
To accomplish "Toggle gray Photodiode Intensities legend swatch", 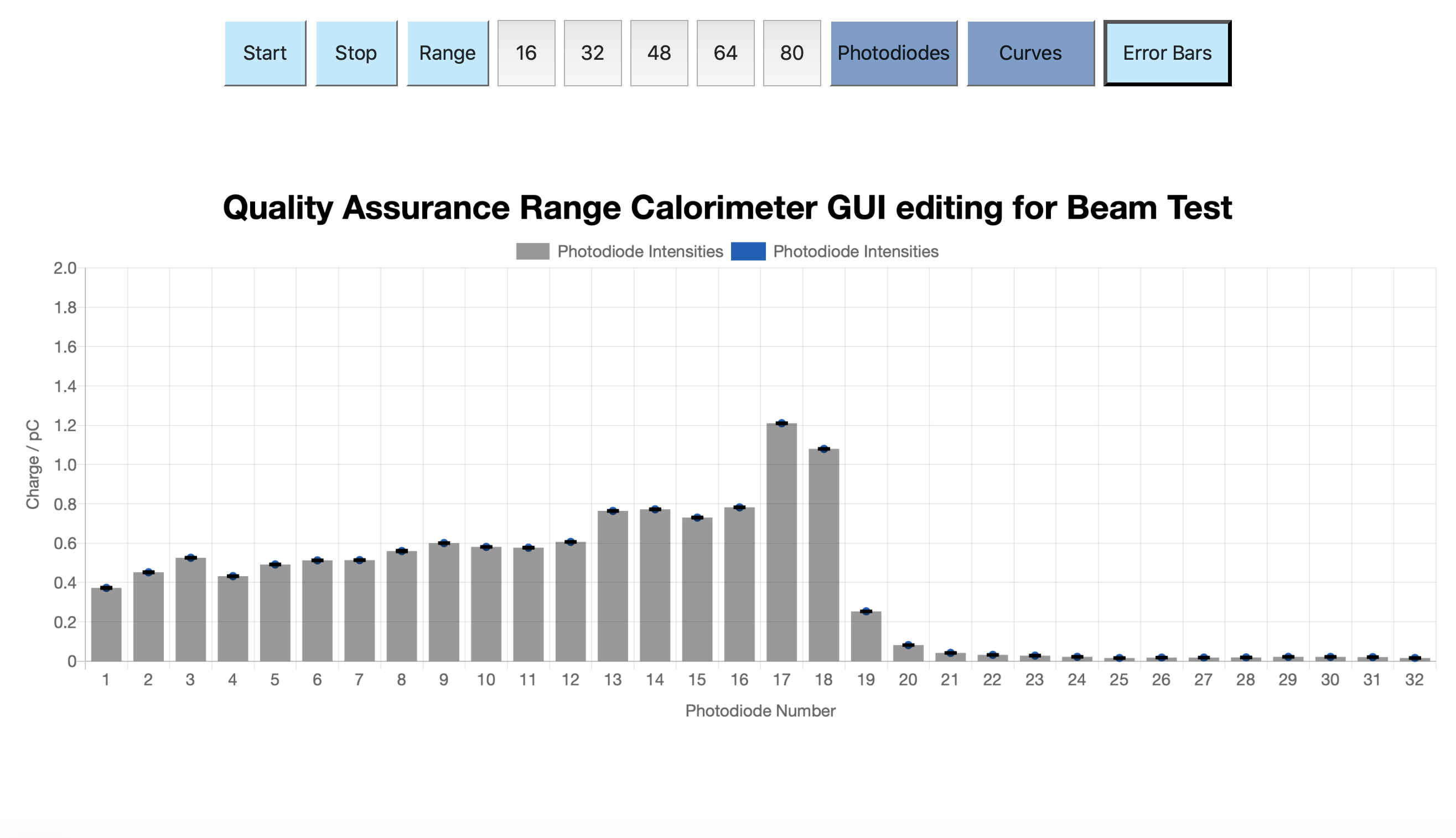I will point(533,251).
